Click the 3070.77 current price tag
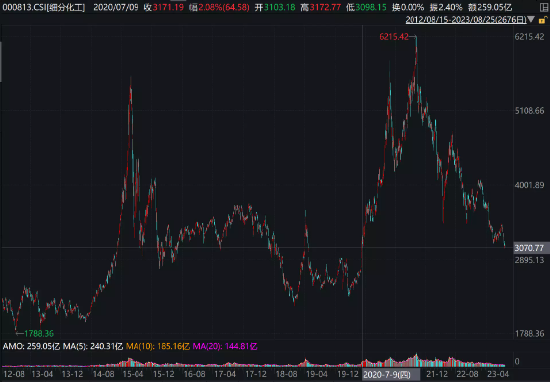This screenshot has height=383, width=550. pos(529,248)
